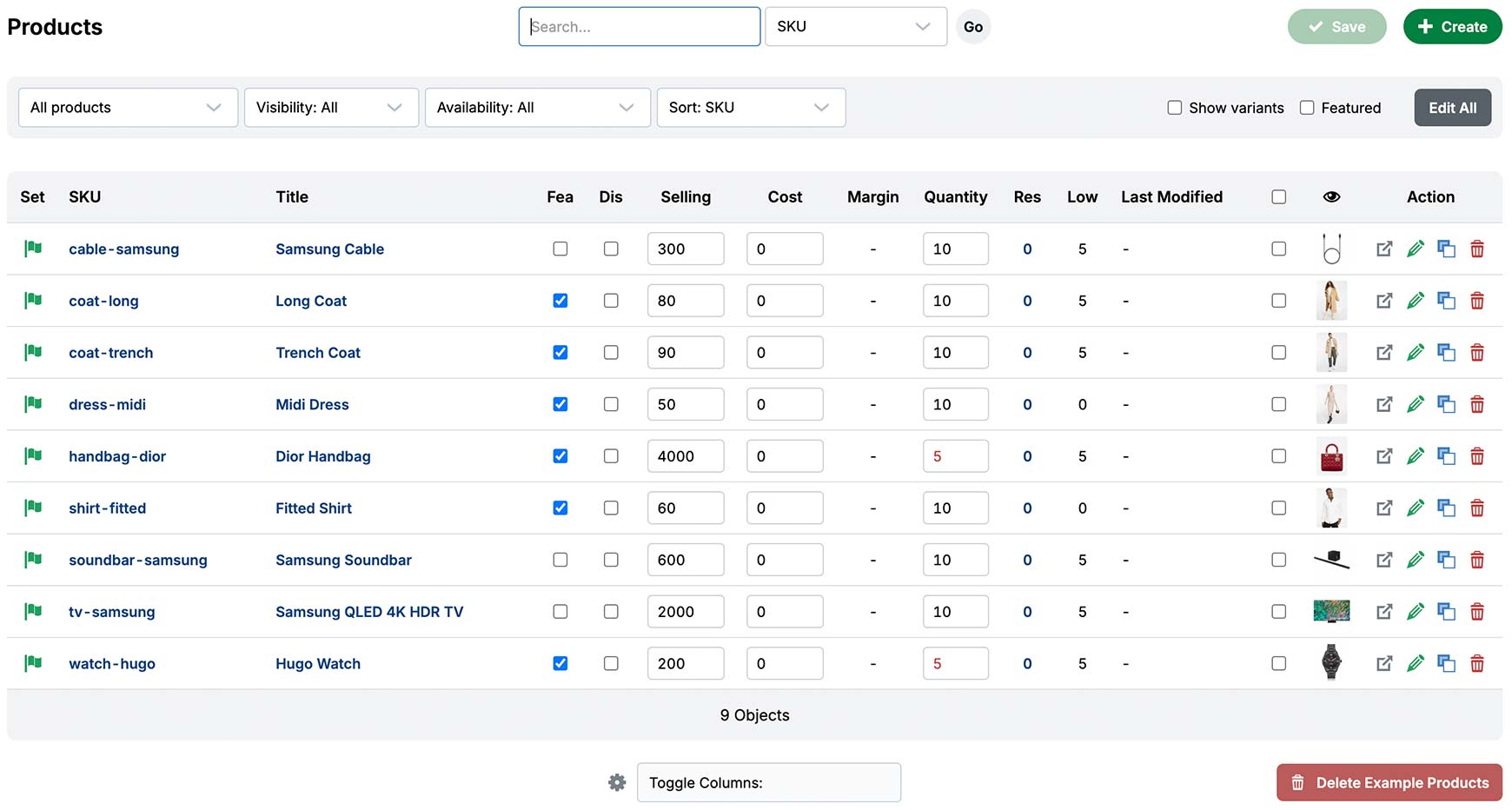Click the green flag icon for handbag-dior

(33, 456)
